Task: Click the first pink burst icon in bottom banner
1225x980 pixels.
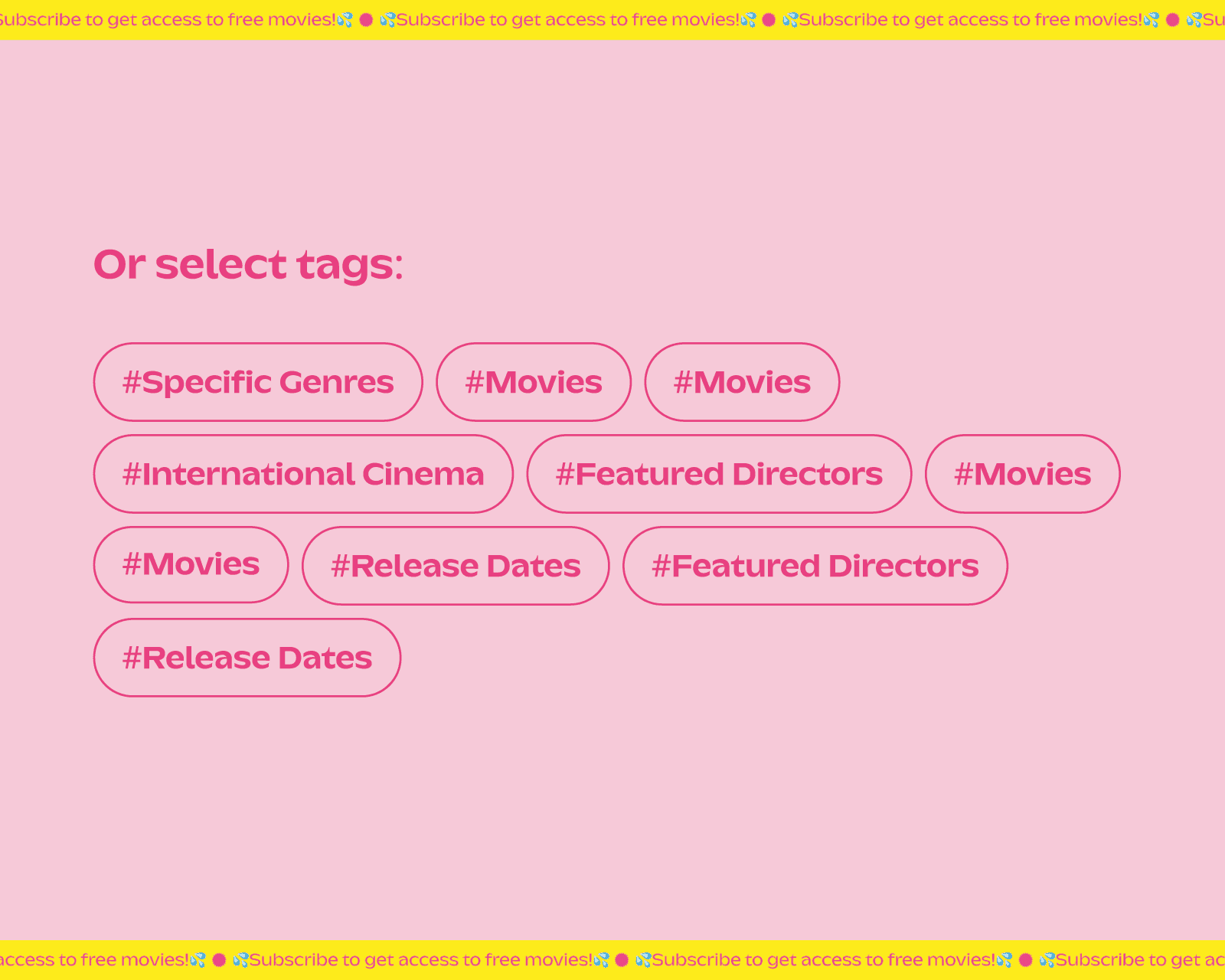Action: point(219,959)
